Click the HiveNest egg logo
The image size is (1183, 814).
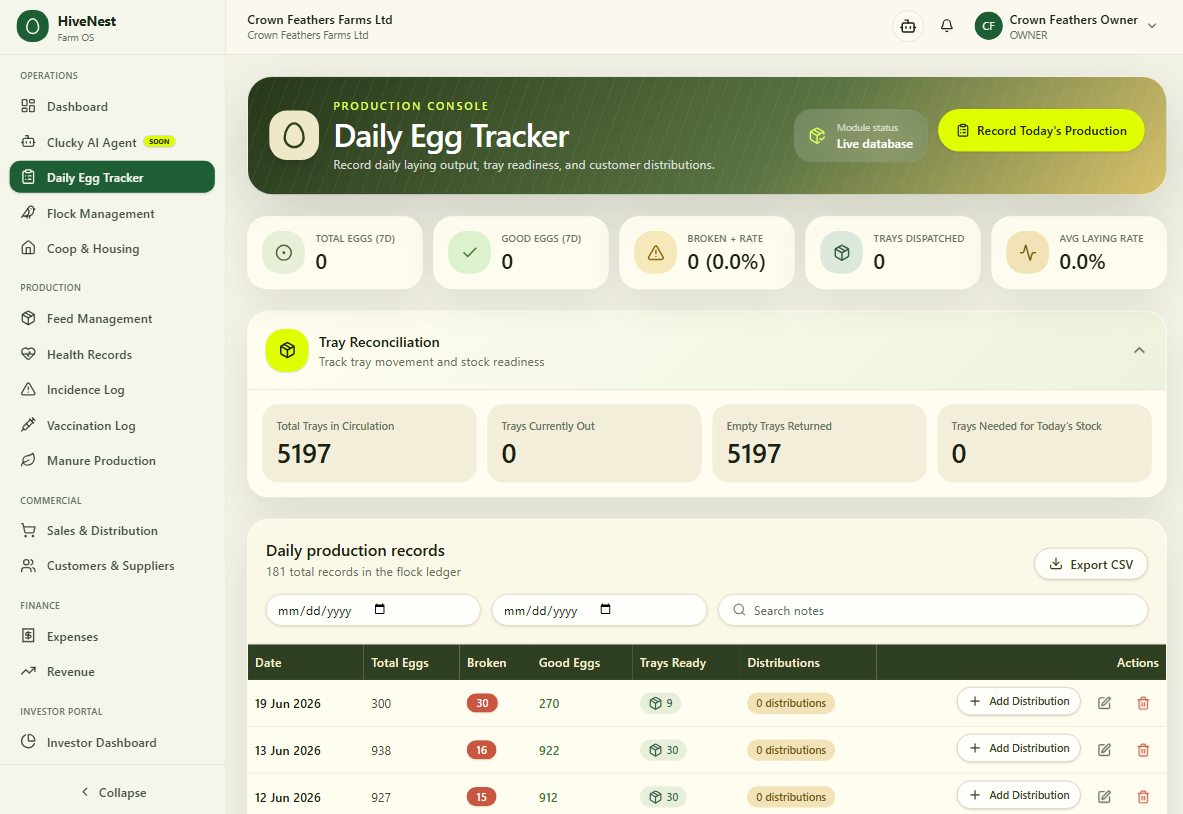pyautogui.click(x=32, y=27)
